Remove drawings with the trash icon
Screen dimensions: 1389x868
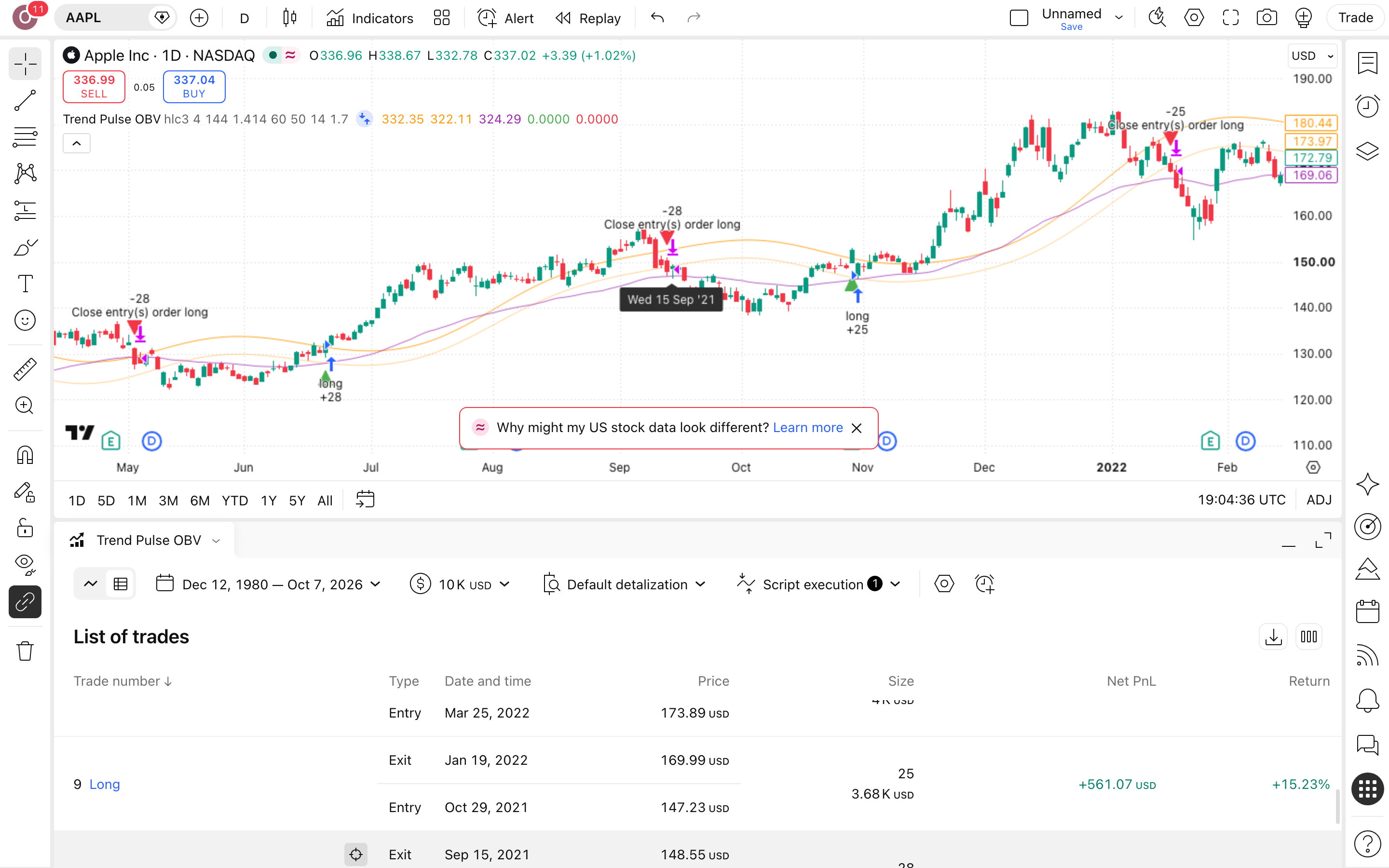(x=25, y=651)
